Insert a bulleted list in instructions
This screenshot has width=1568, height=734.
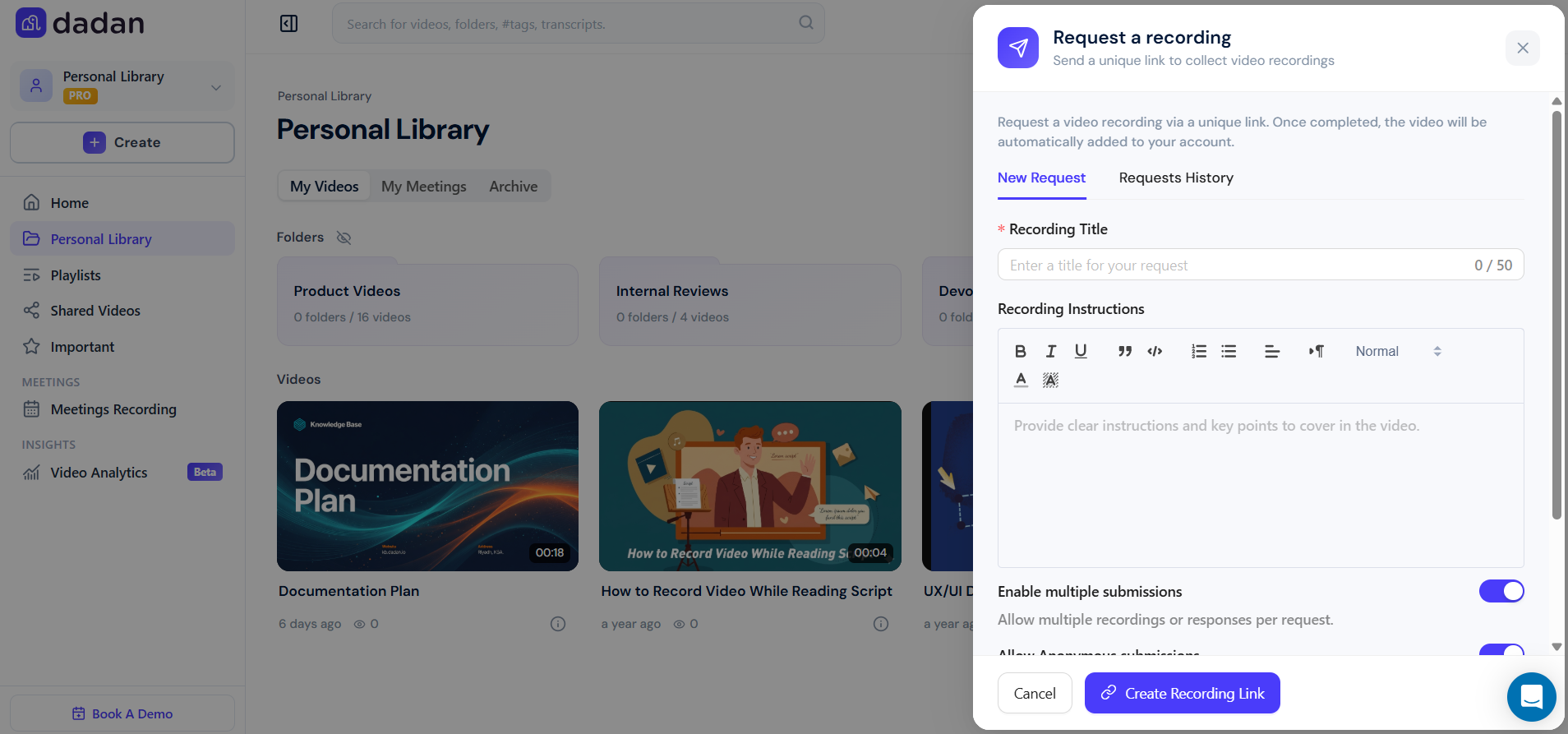(x=1229, y=351)
